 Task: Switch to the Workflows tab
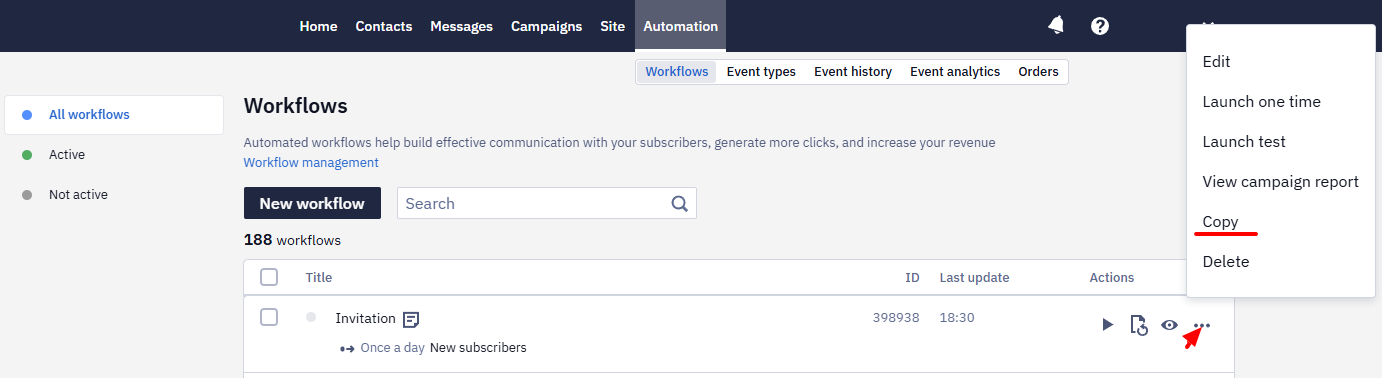pos(677,72)
